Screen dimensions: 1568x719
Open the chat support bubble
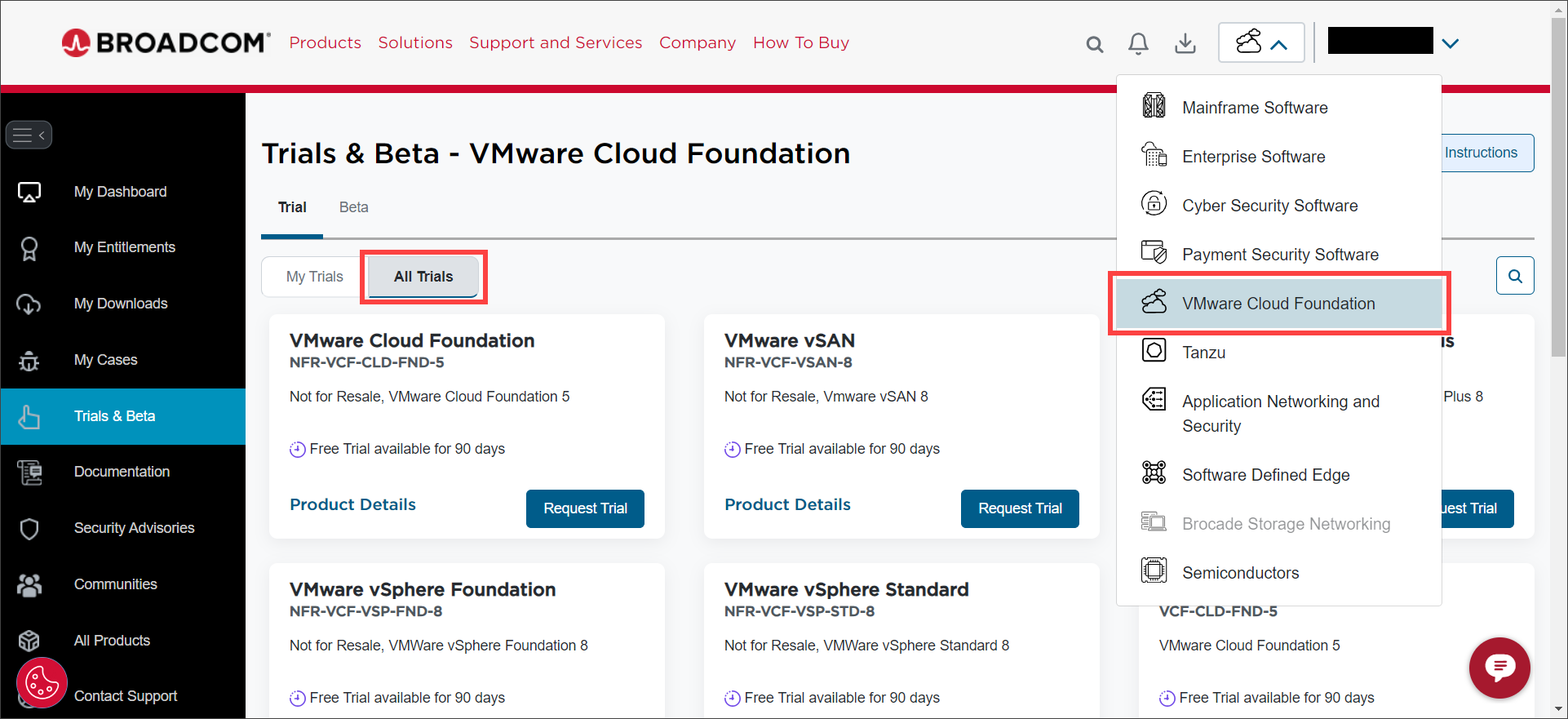point(1499,668)
